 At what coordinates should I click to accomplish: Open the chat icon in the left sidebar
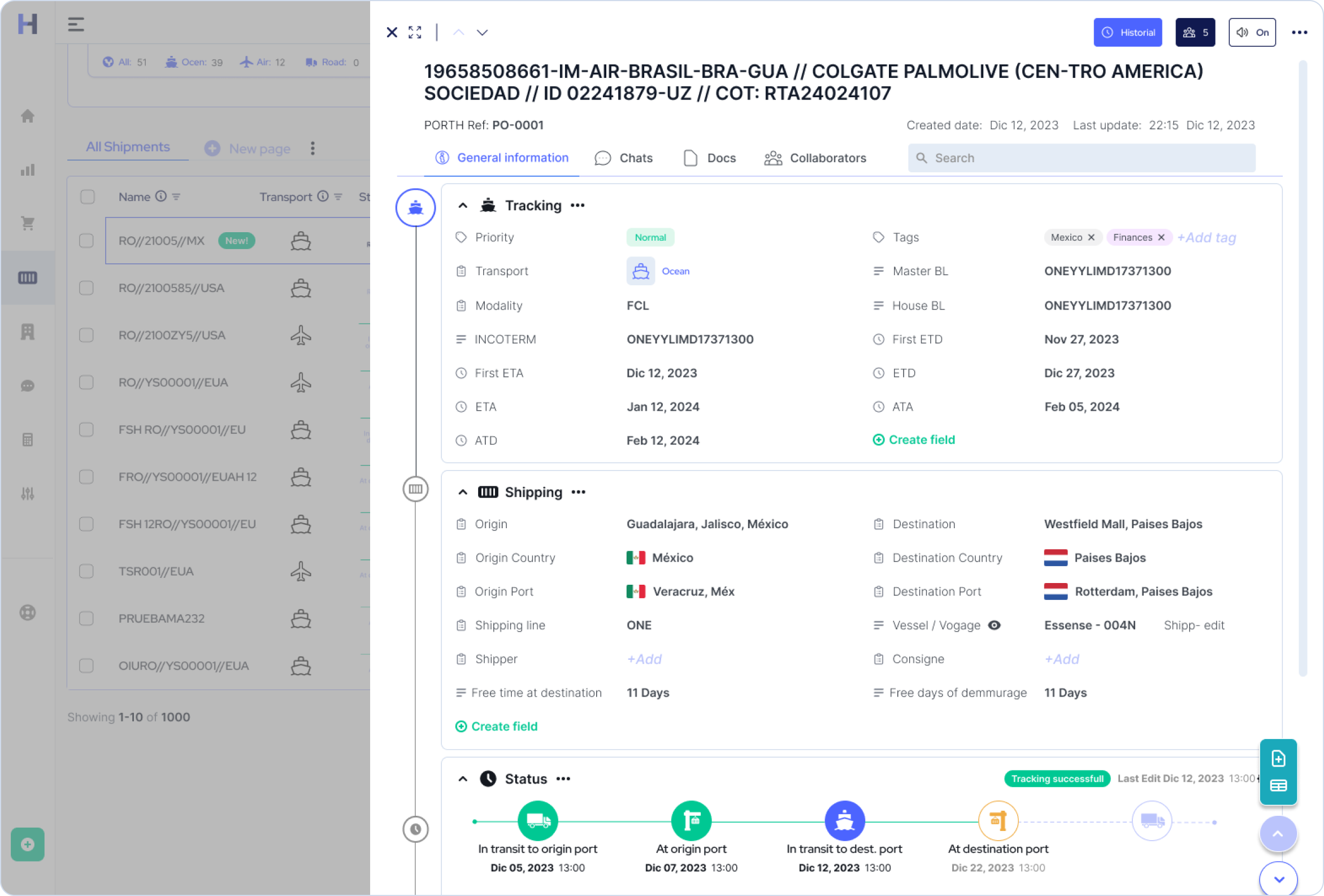tap(27, 386)
